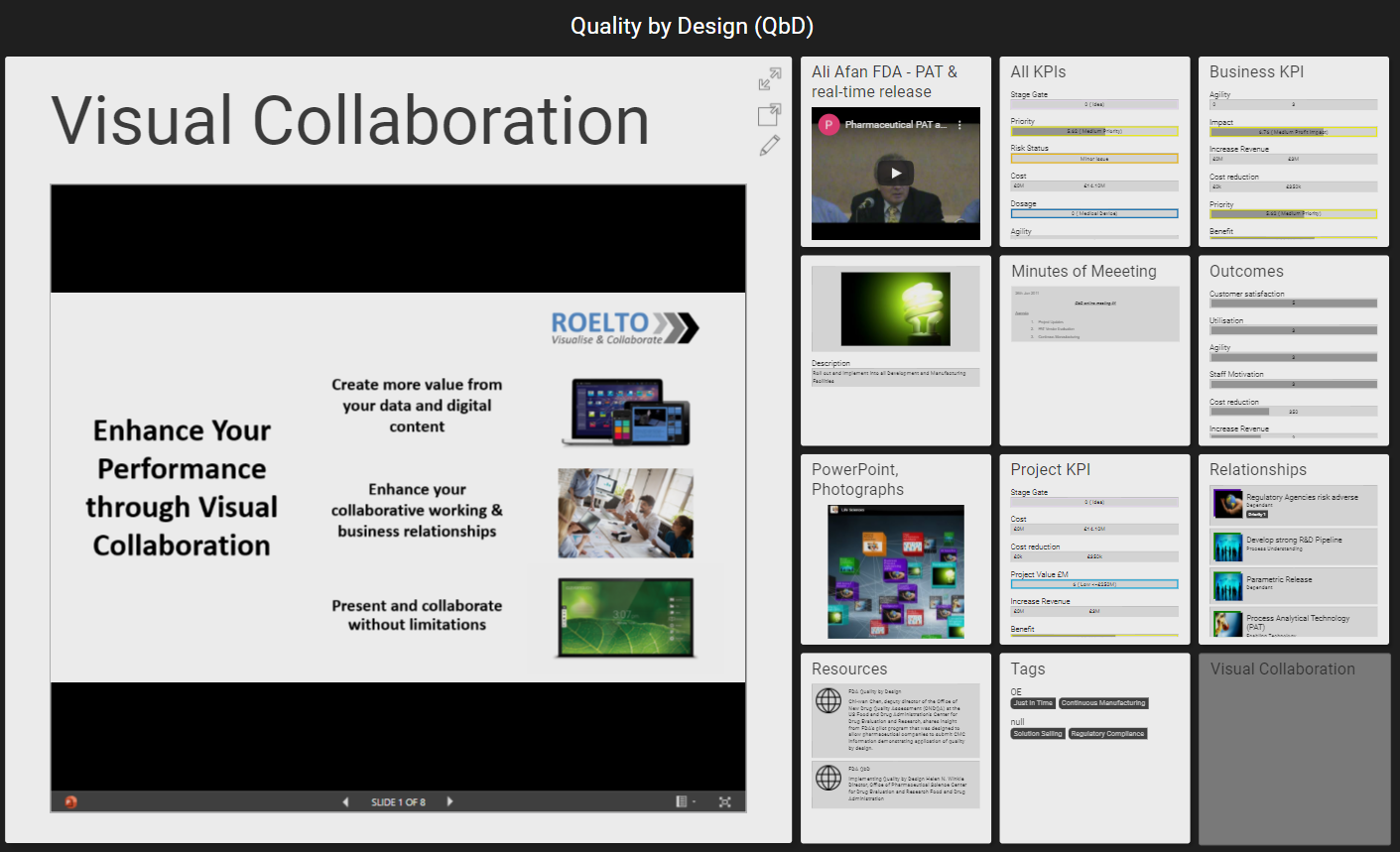
Task: Open the slide outline view
Action: [x=683, y=801]
